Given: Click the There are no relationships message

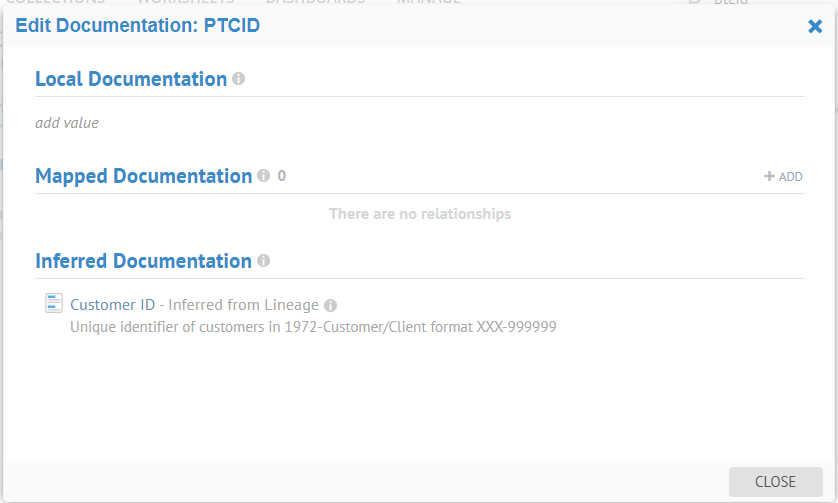Looking at the screenshot, I should [420, 214].
